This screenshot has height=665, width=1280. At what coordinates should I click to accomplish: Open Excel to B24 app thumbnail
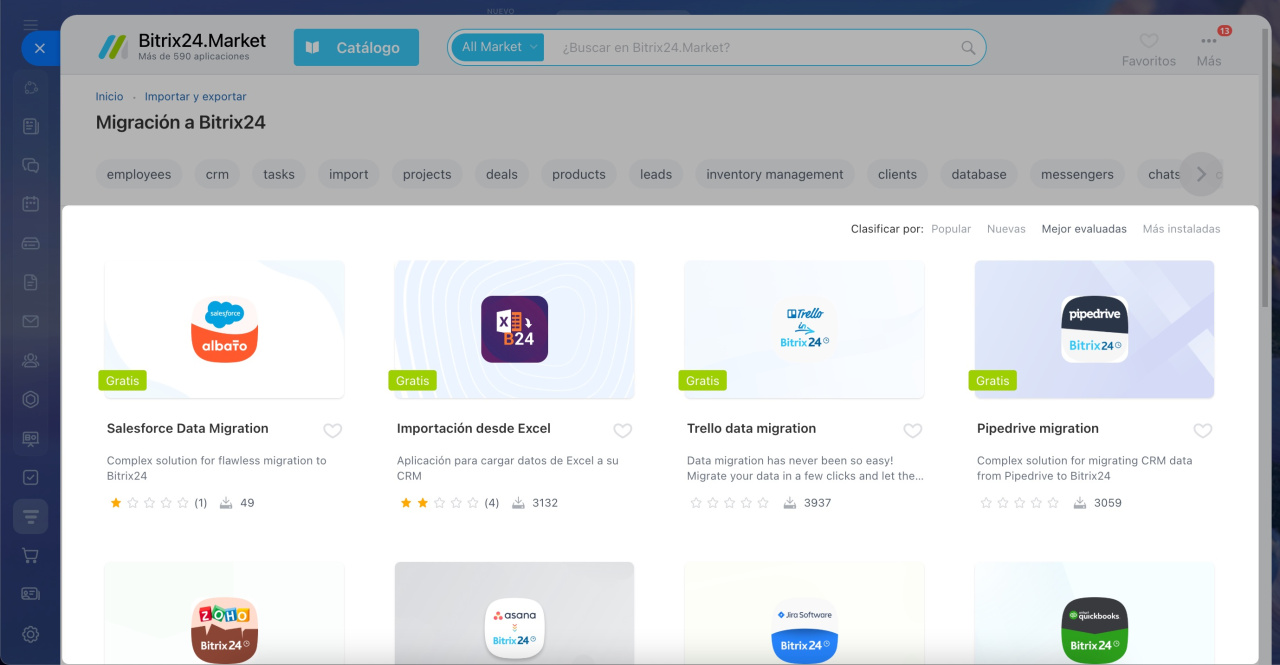pyautogui.click(x=515, y=329)
